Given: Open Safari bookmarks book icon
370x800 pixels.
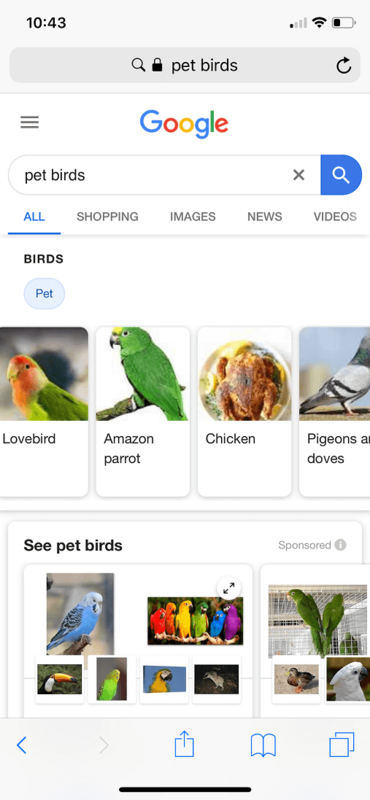Looking at the screenshot, I should pos(263,745).
